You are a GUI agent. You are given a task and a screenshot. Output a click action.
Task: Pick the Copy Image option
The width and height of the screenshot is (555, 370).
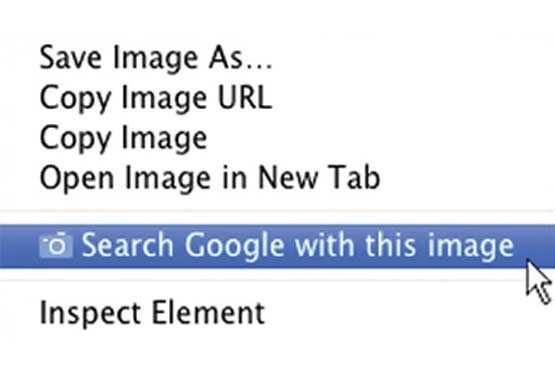click(x=278, y=138)
